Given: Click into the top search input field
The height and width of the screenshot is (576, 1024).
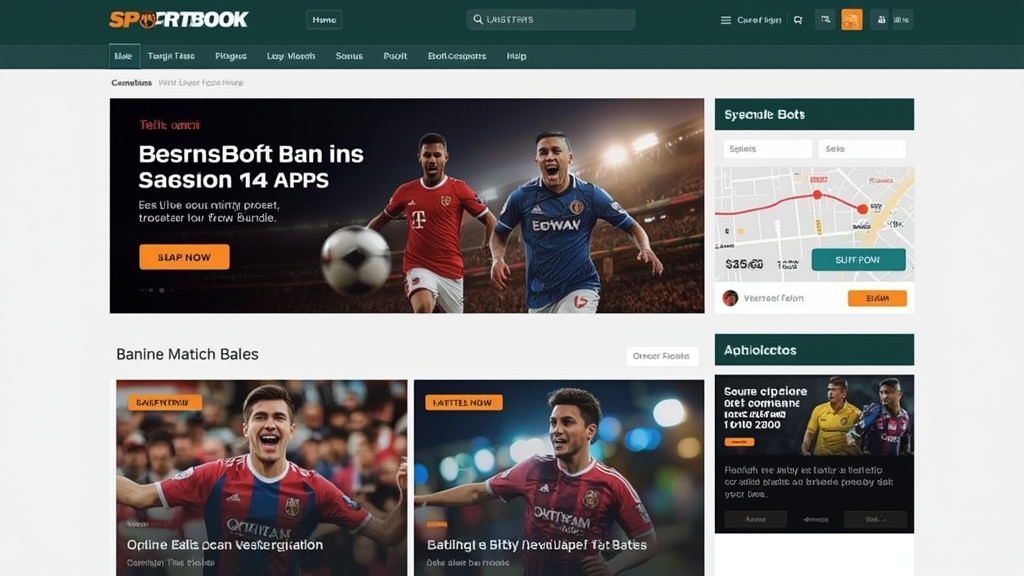Looking at the screenshot, I should [560, 20].
